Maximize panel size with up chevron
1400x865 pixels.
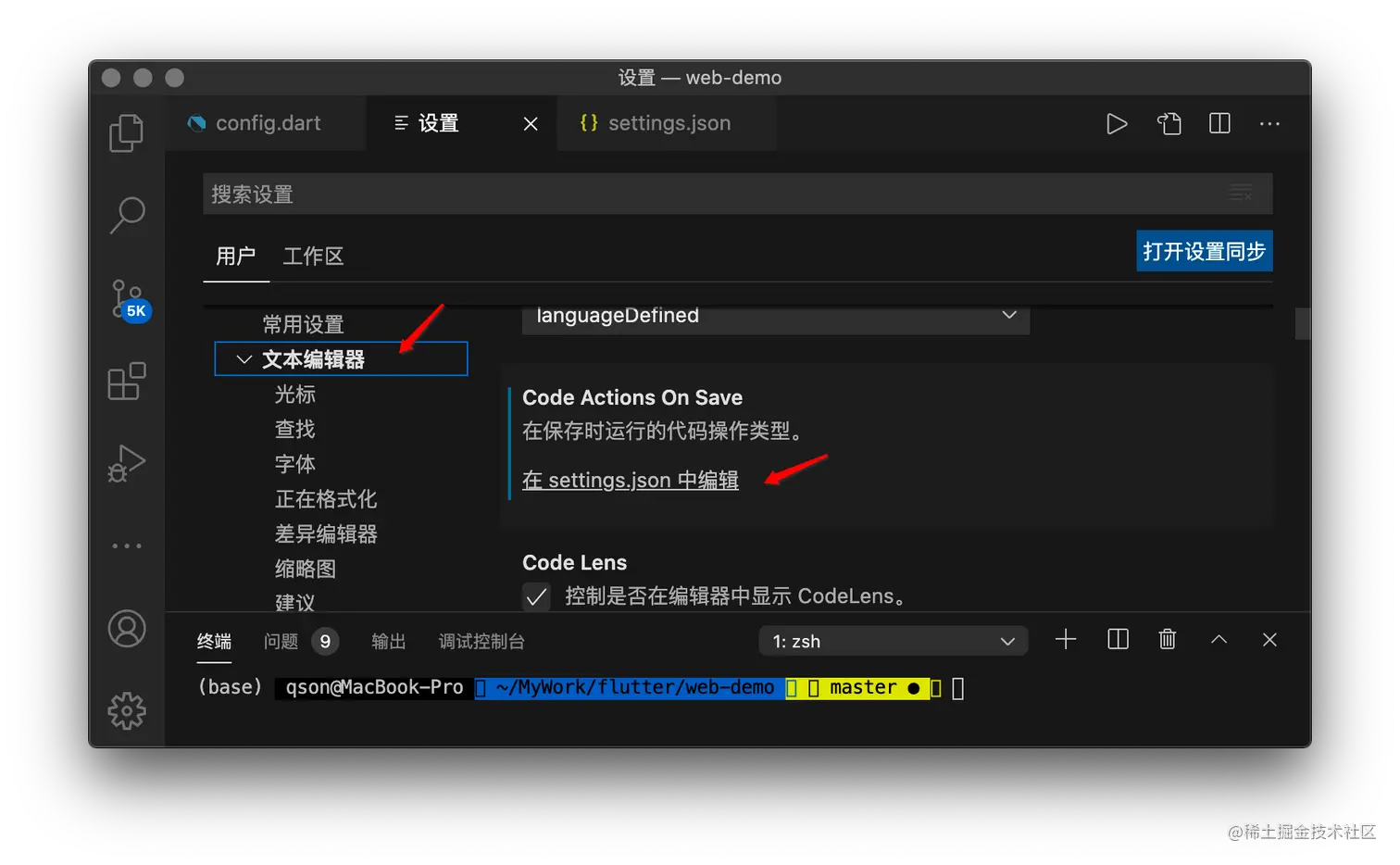(1219, 639)
